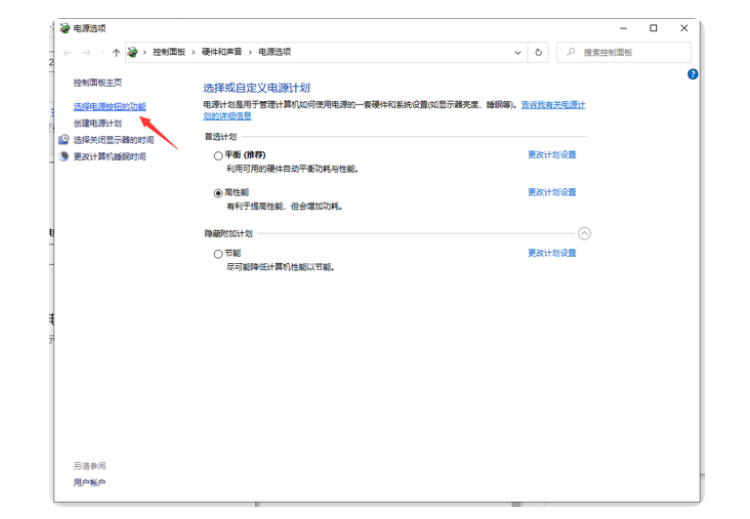This screenshot has width=750, height=519.
Task: Click the forward navigation arrow
Action: 88,52
